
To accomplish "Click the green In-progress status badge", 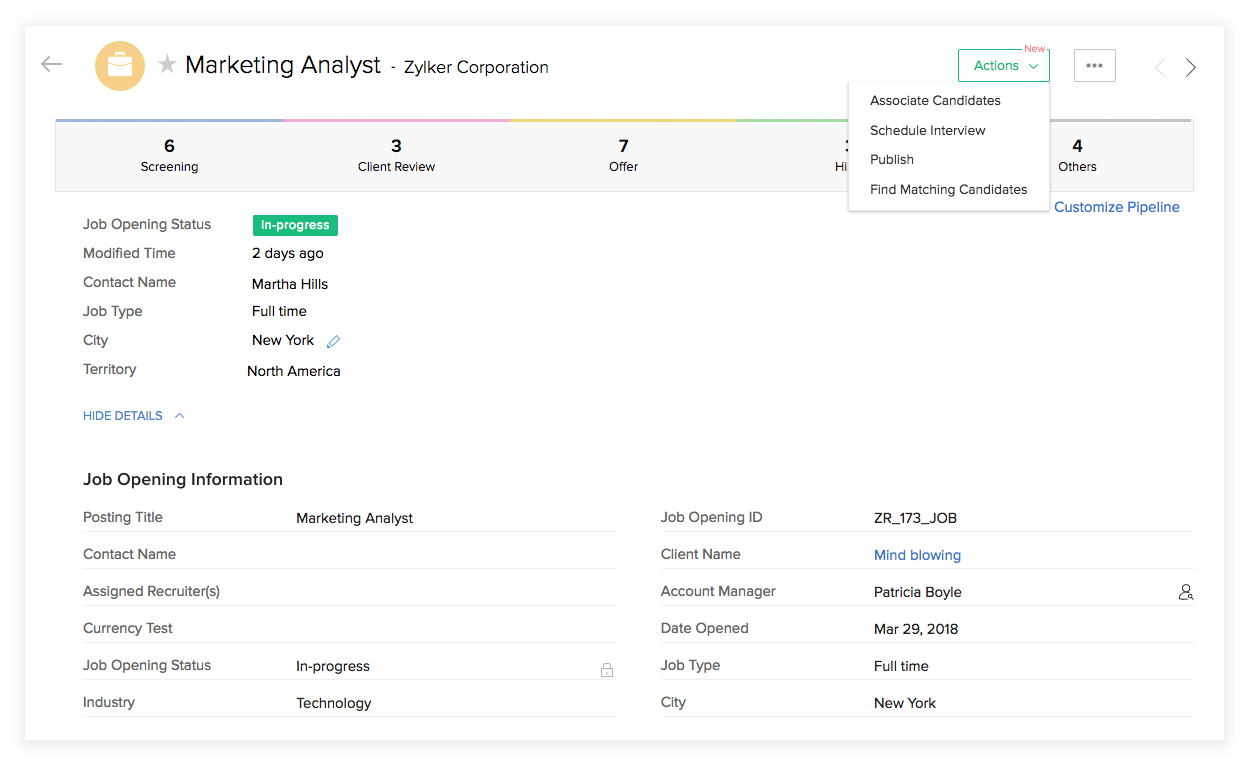I will click(x=295, y=225).
